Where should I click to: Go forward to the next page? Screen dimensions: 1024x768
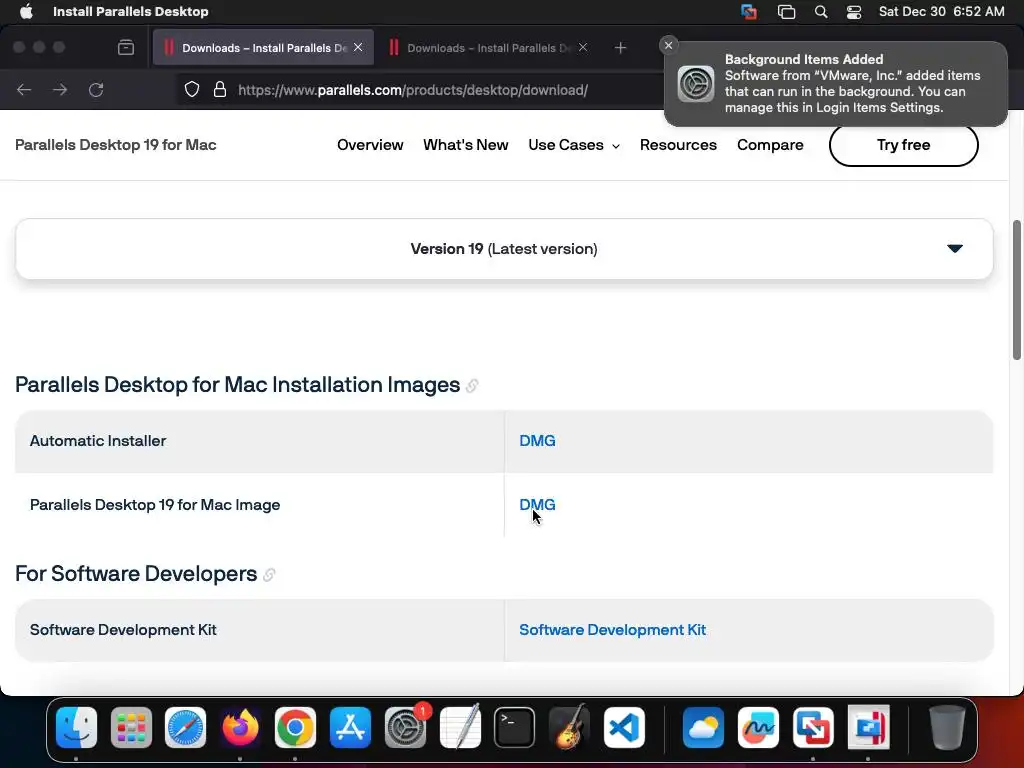59,89
